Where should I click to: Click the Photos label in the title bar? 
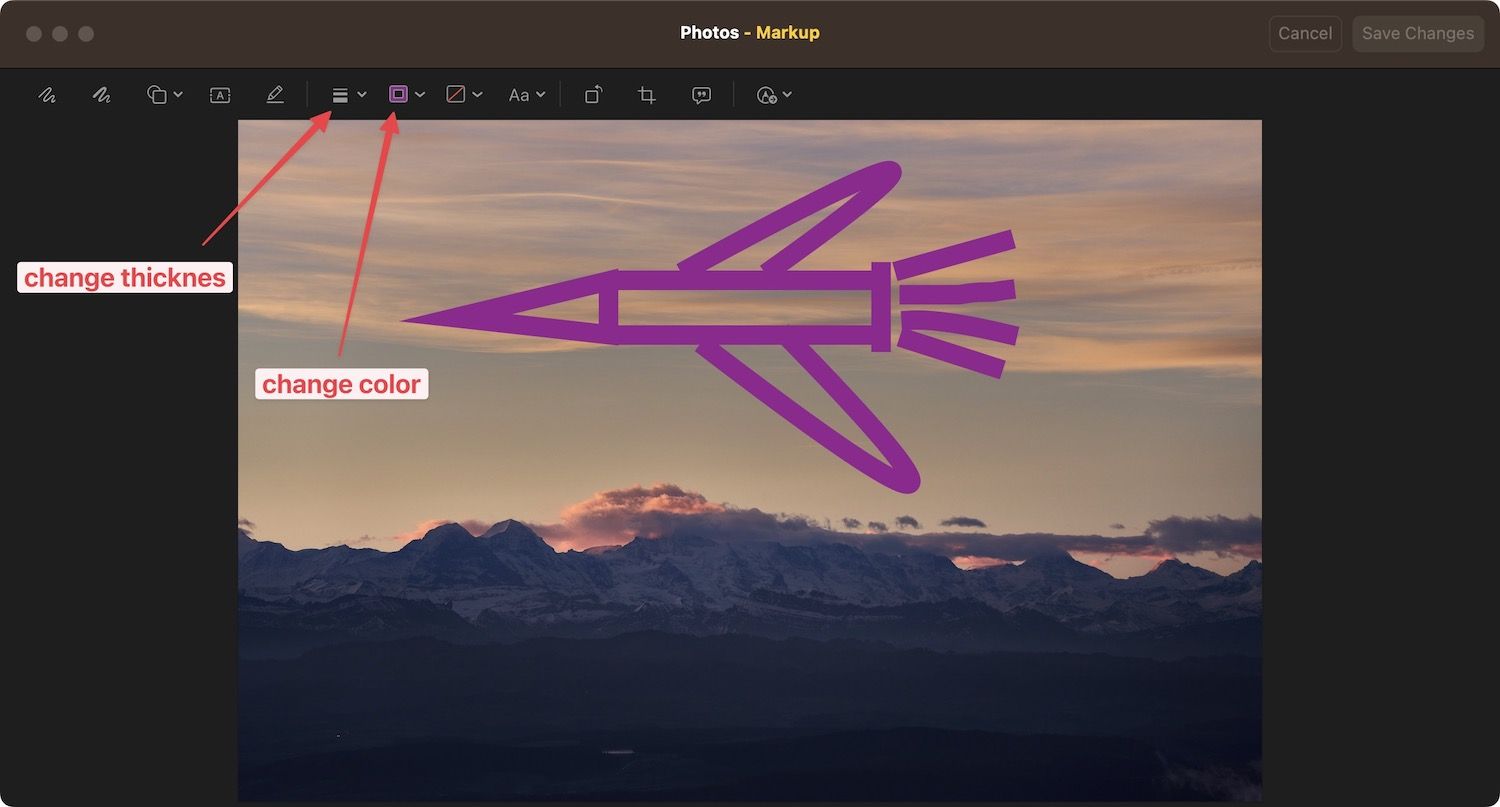pyautogui.click(x=710, y=32)
